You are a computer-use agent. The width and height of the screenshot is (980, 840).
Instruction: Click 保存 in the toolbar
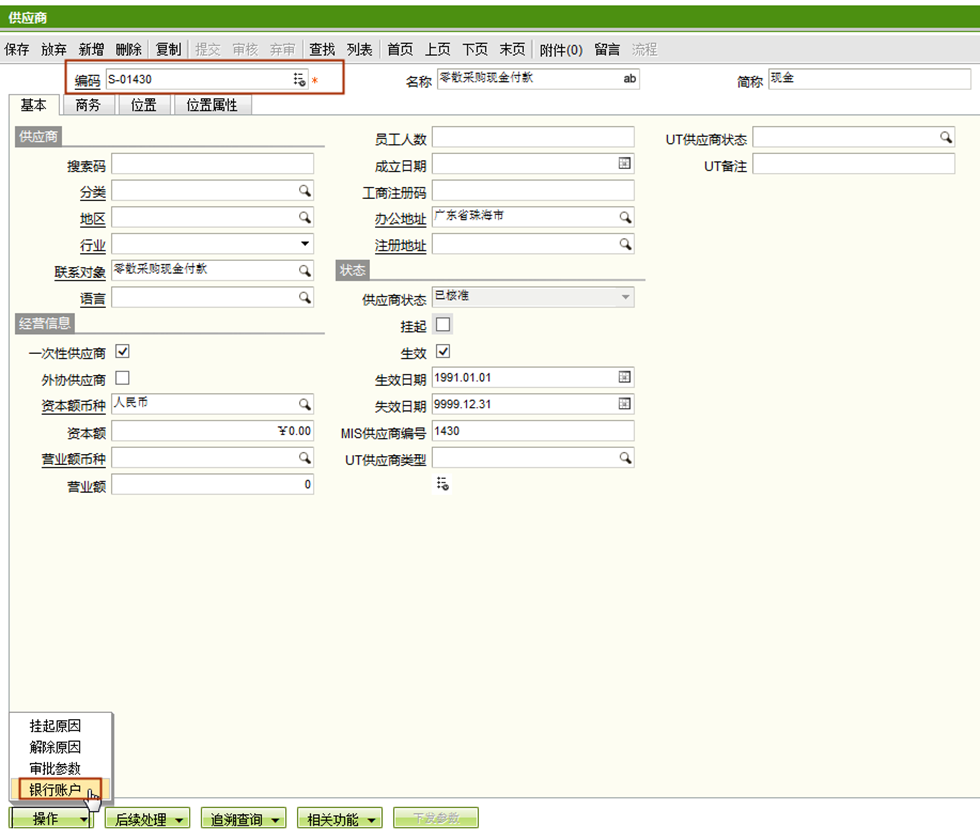[17, 49]
